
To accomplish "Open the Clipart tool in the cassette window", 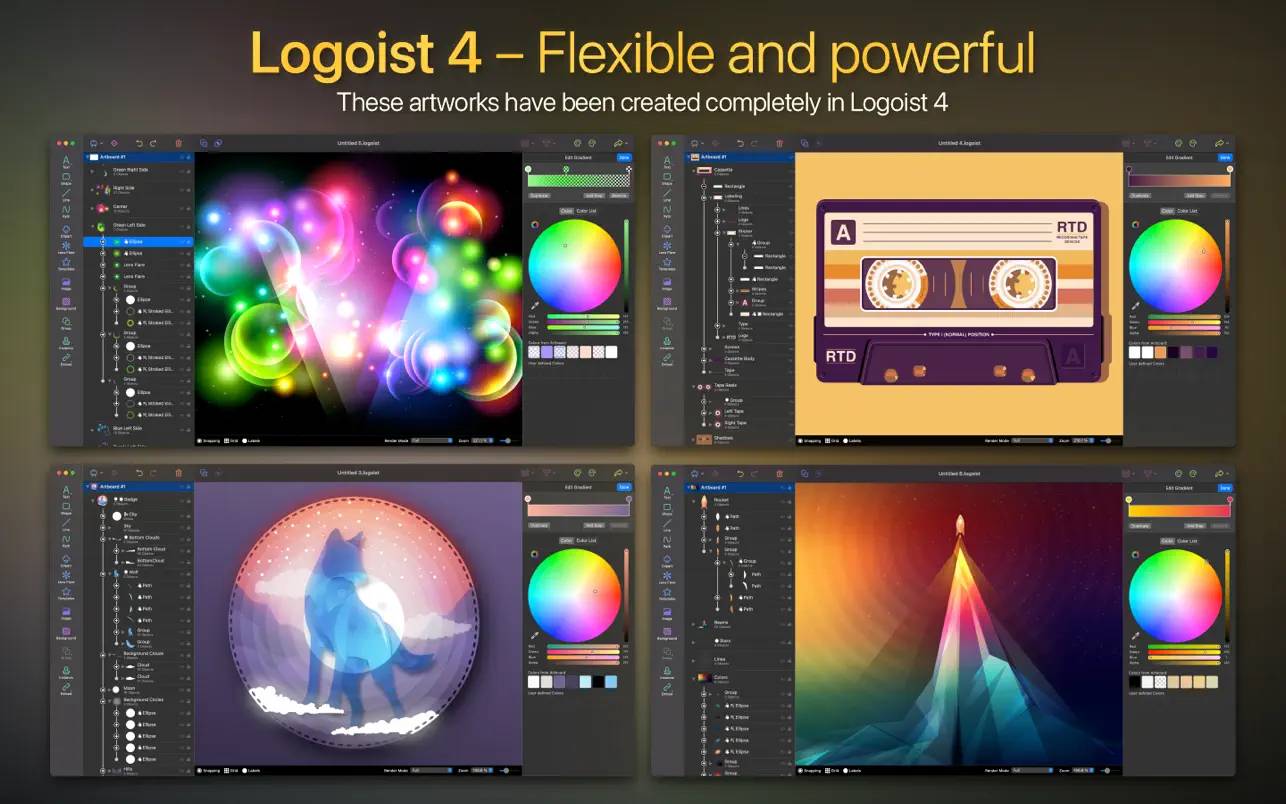I will tap(666, 230).
